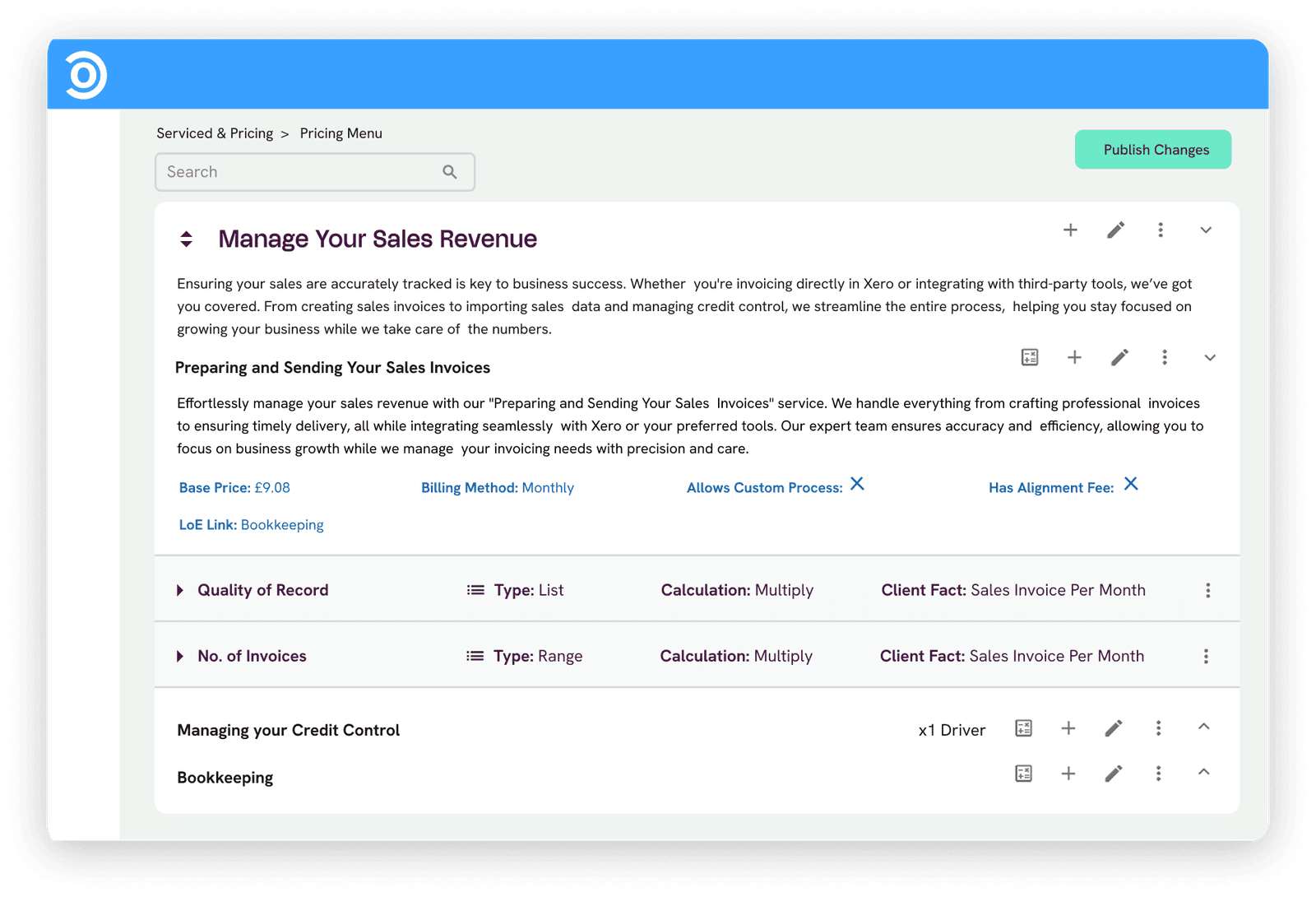1316x897 pixels.
Task: Click Calculation: Multiply in Quality of Record row
Action: click(x=737, y=590)
